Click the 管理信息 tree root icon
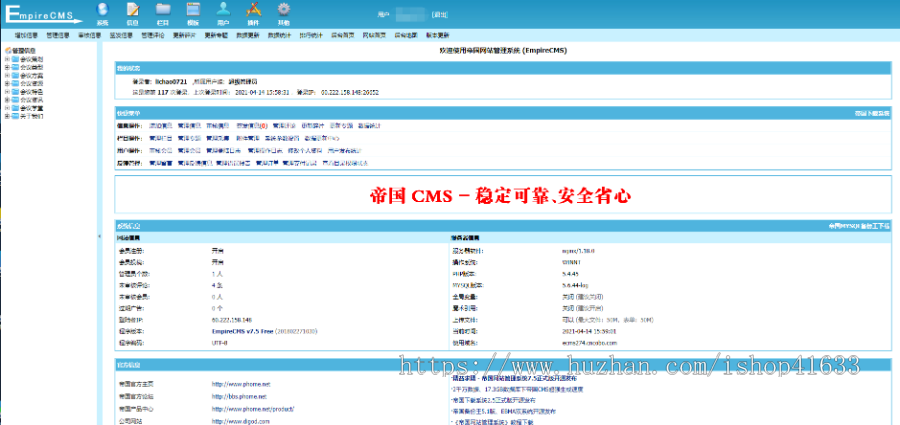Screen dimensions: 900x425 click(8, 51)
